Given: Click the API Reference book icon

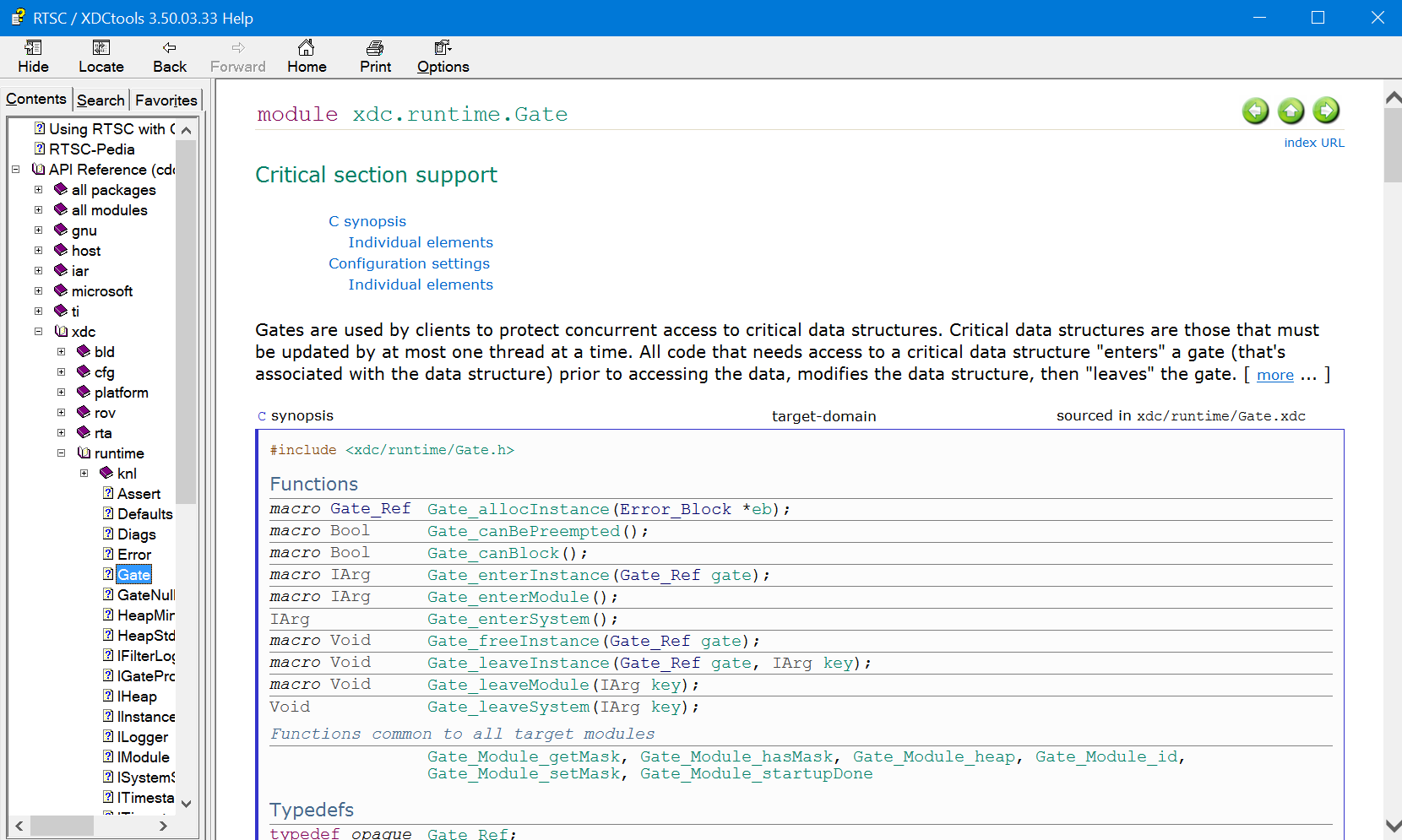Looking at the screenshot, I should pyautogui.click(x=38, y=169).
